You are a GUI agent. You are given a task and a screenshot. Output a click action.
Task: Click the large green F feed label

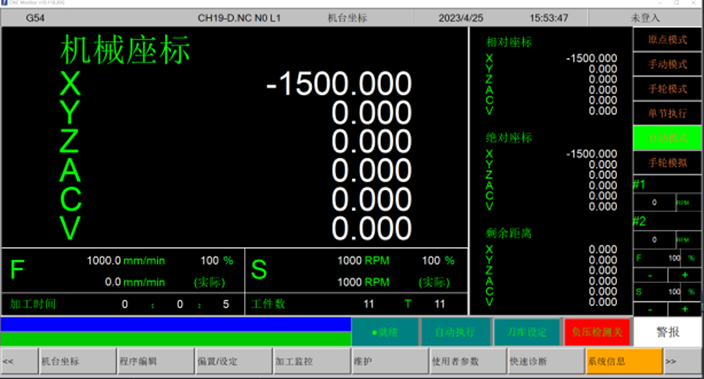pos(17,270)
